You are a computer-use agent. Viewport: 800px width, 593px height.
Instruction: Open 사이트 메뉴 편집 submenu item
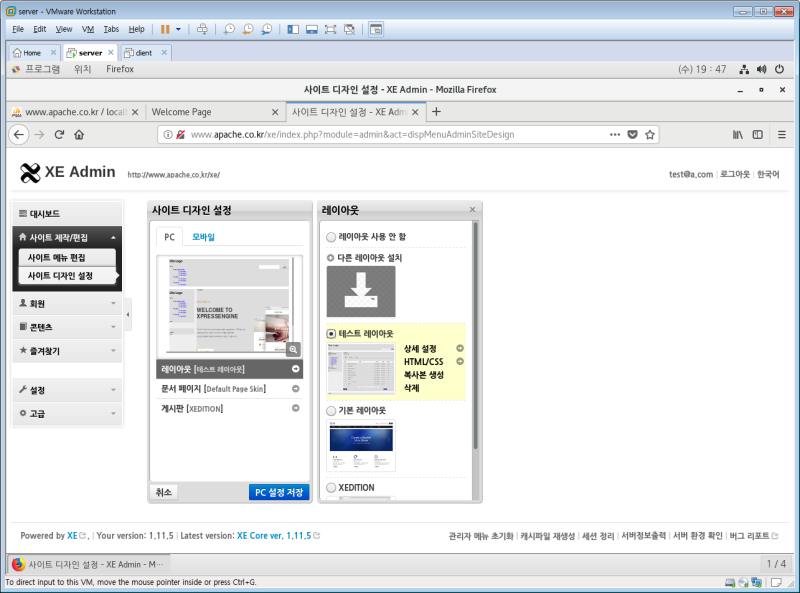pos(67,258)
